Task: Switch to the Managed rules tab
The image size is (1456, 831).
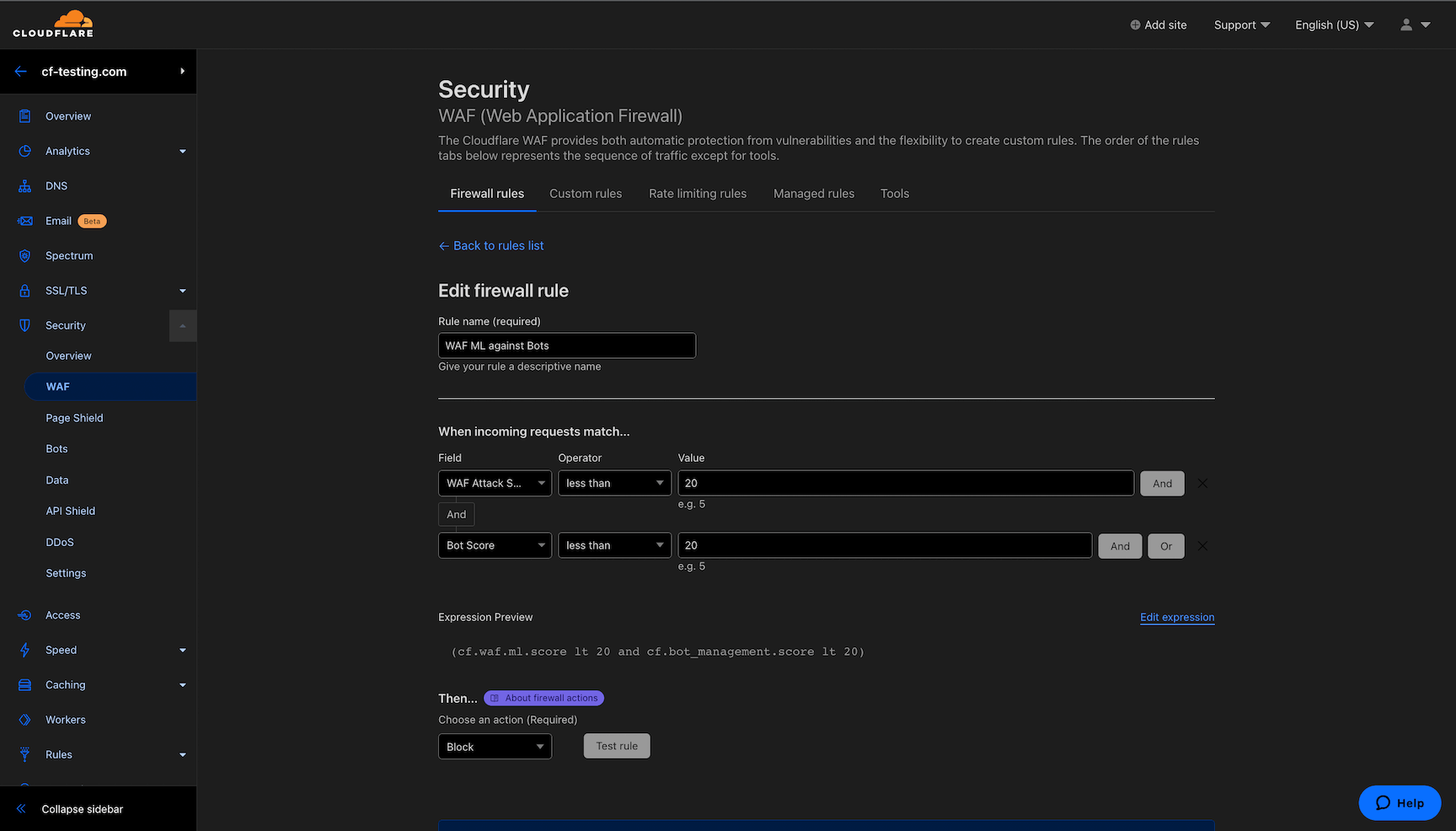Action: coord(813,194)
